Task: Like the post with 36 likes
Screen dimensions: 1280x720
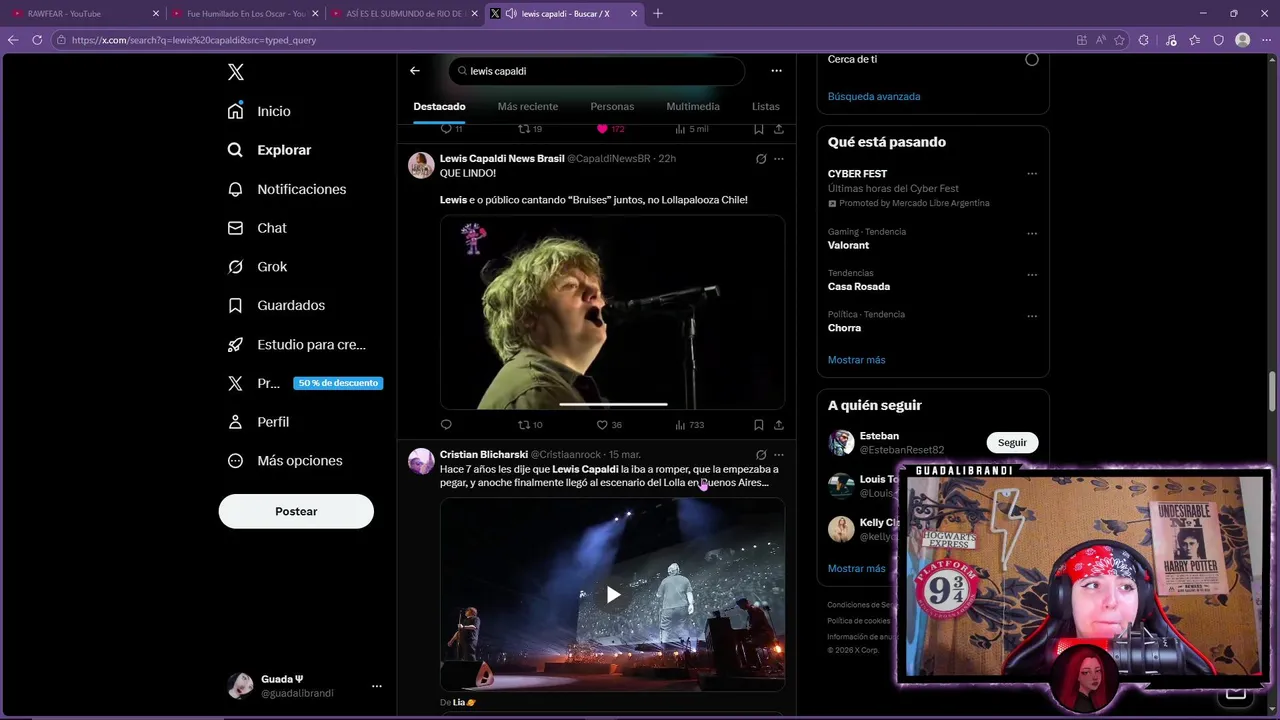Action: 609,425
